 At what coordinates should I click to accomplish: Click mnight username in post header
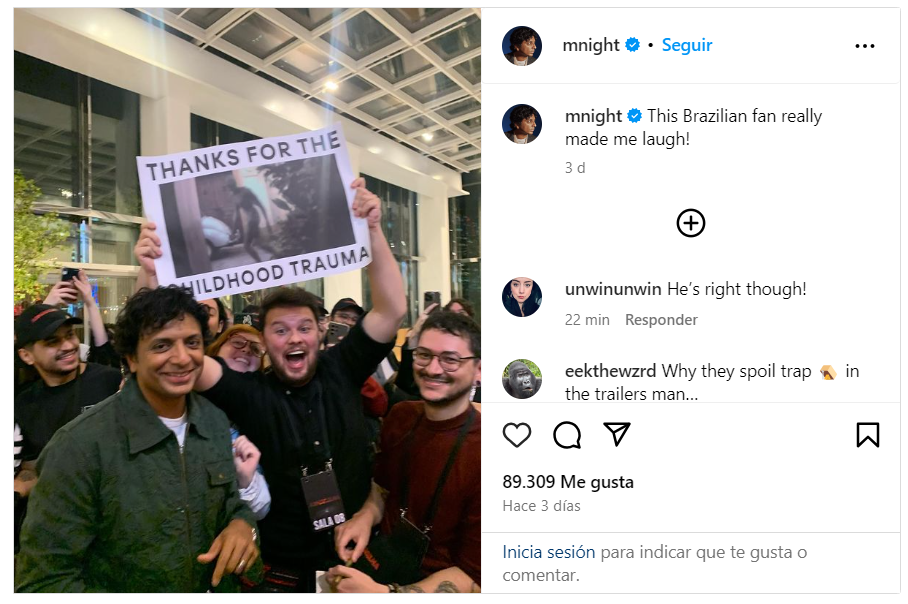(591, 45)
